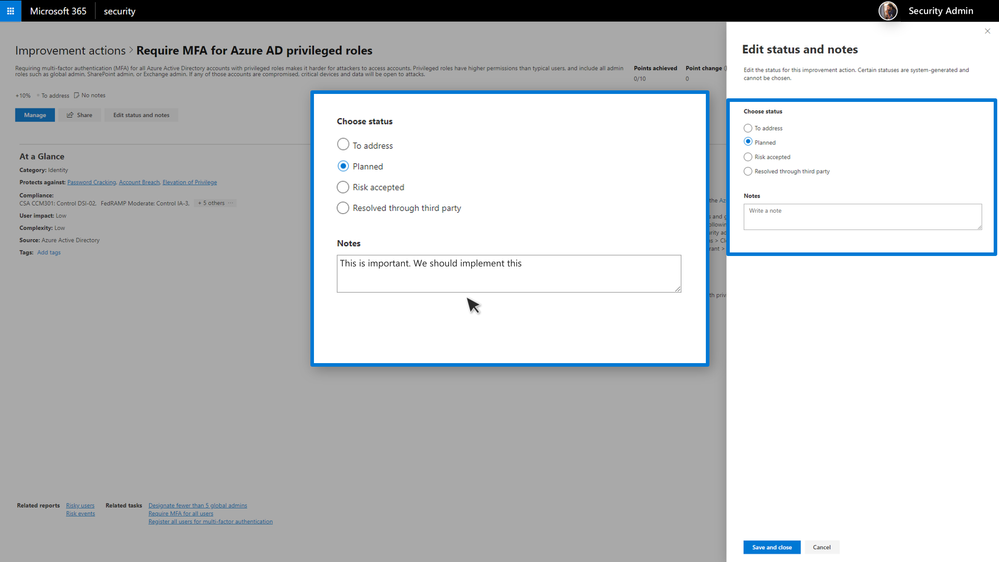
Task: Choose To address in the enlarged center callout
Action: [343, 145]
